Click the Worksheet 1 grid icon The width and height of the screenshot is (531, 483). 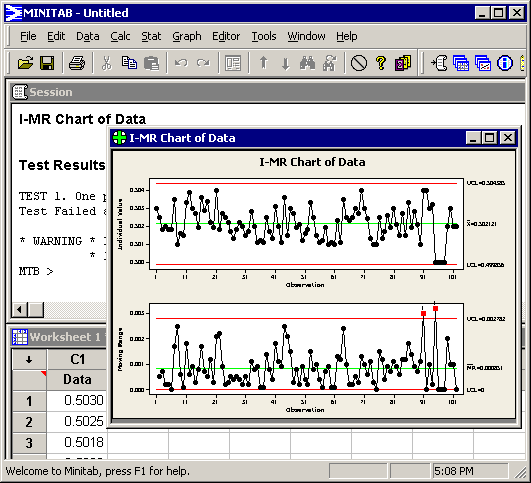20,337
